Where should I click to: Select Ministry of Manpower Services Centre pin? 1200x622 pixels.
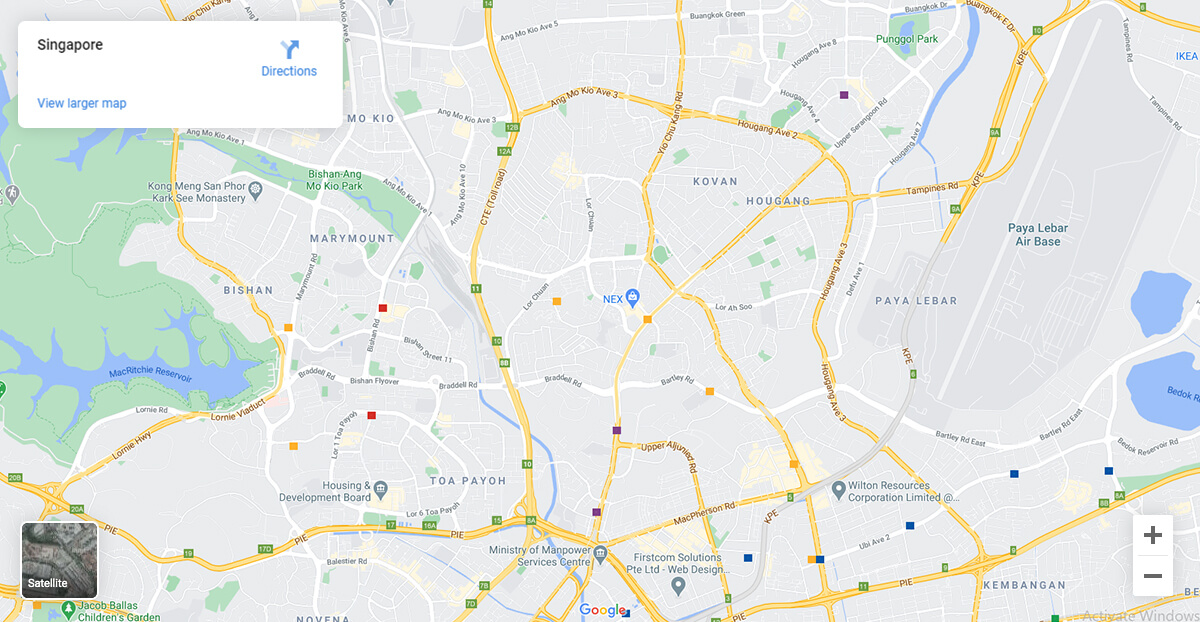click(600, 551)
